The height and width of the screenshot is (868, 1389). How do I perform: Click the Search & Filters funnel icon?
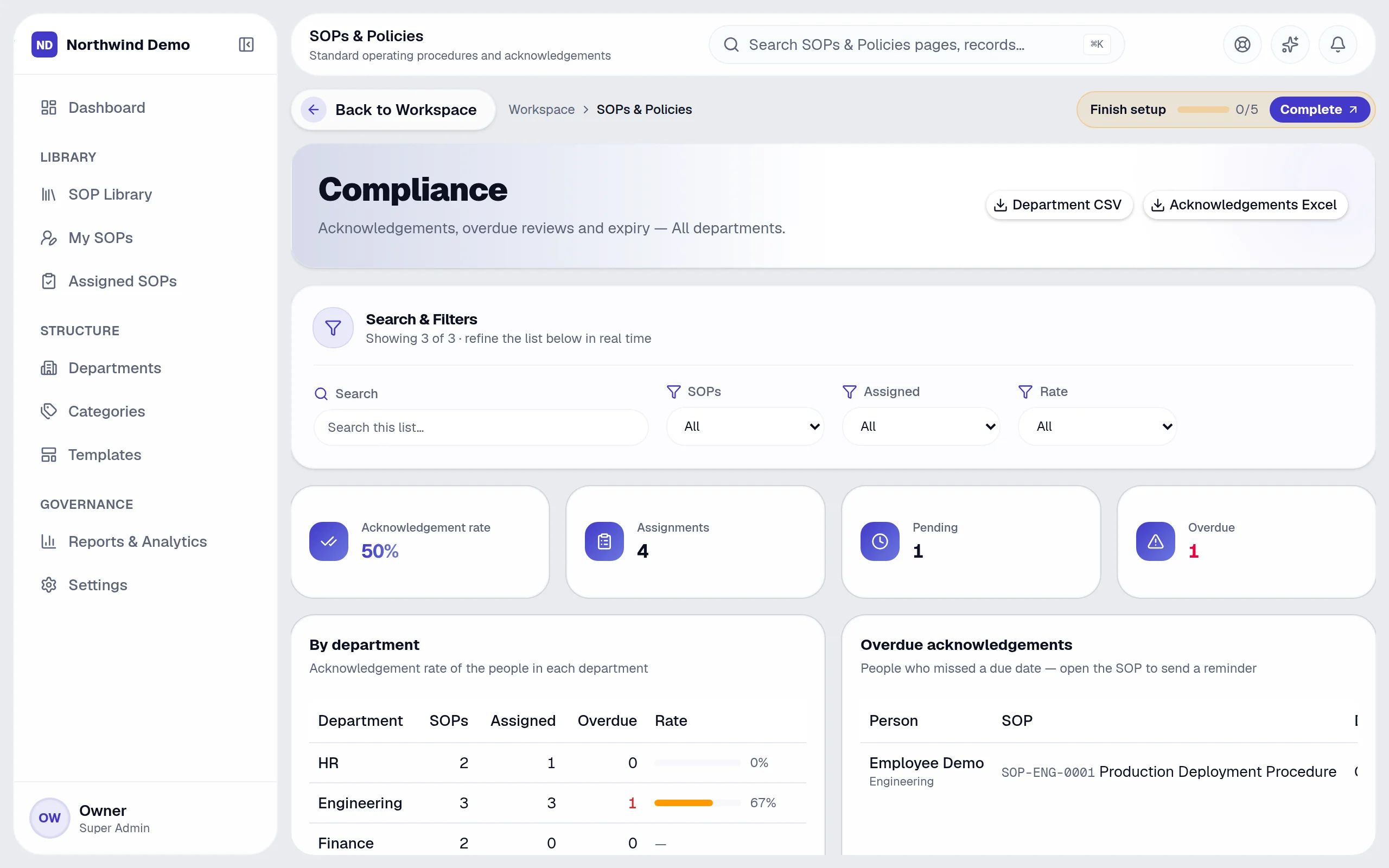pyautogui.click(x=333, y=328)
